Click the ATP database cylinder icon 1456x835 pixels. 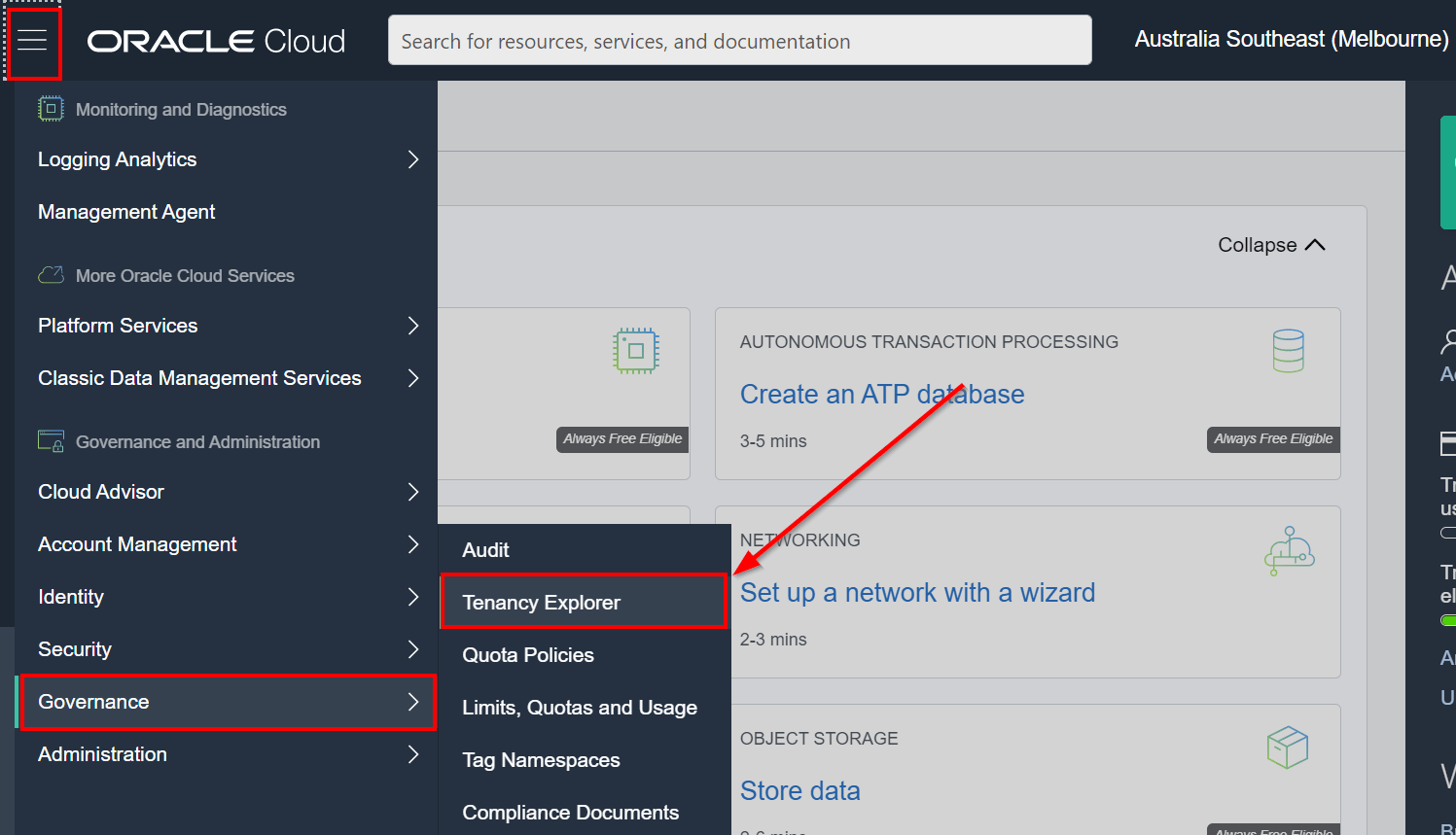[1288, 351]
